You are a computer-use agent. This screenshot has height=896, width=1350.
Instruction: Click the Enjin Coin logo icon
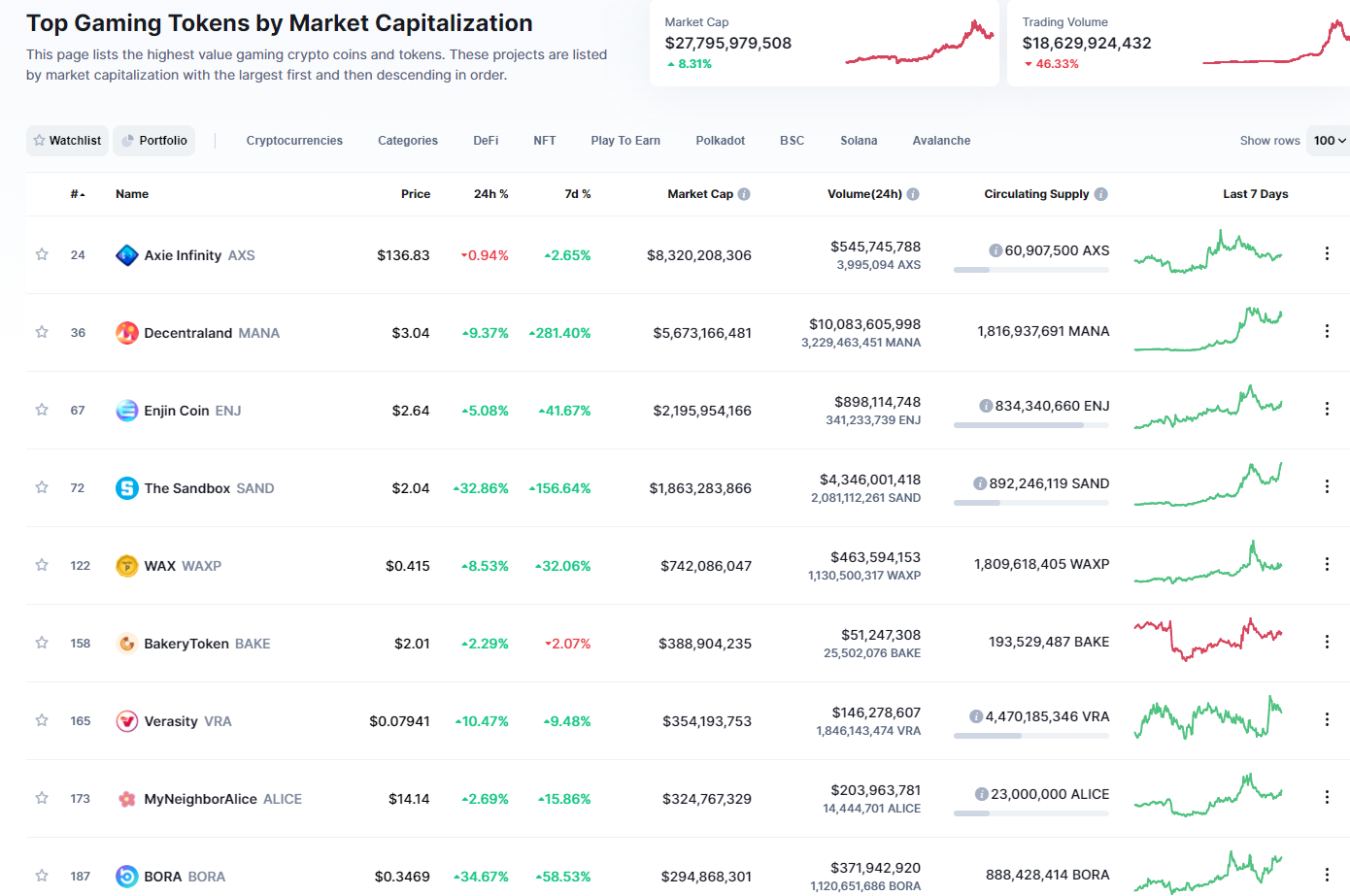126,411
